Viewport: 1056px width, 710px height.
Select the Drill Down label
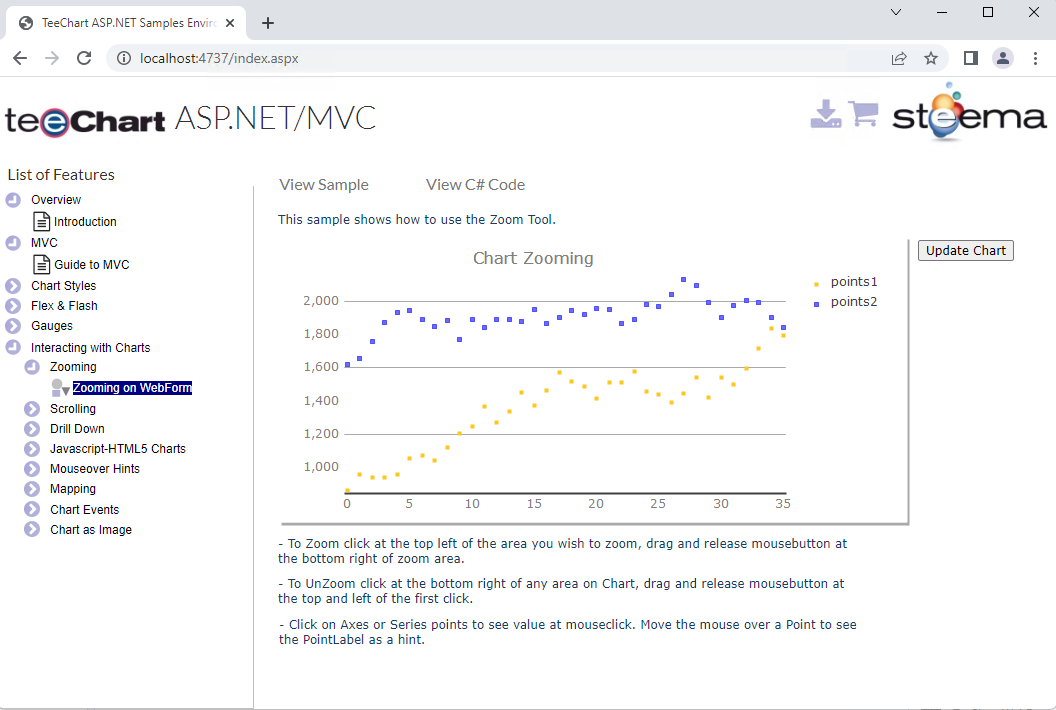click(77, 429)
